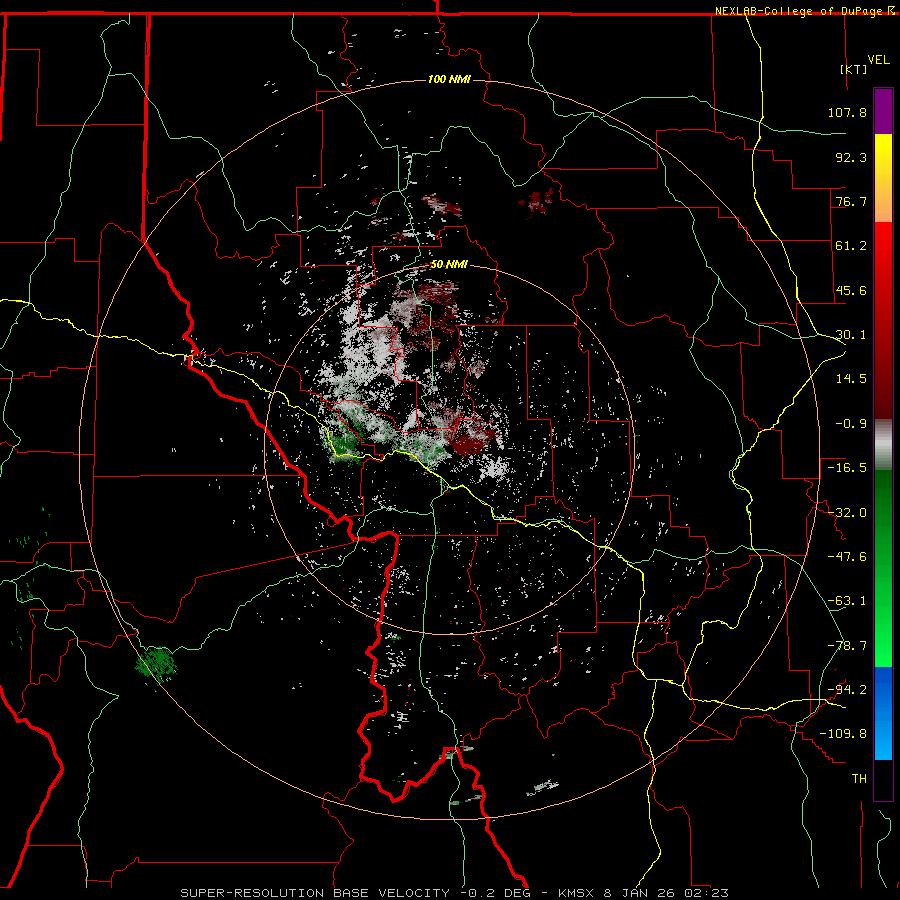Select the -0.9 knot legend value
Image resolution: width=900 pixels, height=900 pixels.
click(x=851, y=424)
